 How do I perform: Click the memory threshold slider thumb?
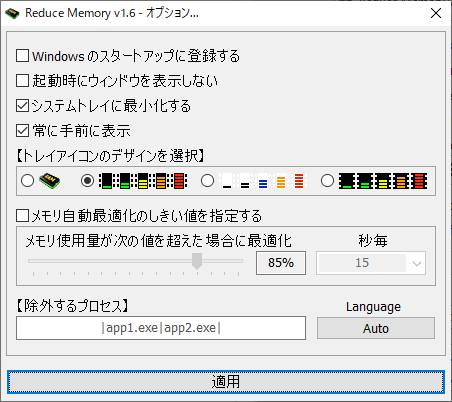197,261
